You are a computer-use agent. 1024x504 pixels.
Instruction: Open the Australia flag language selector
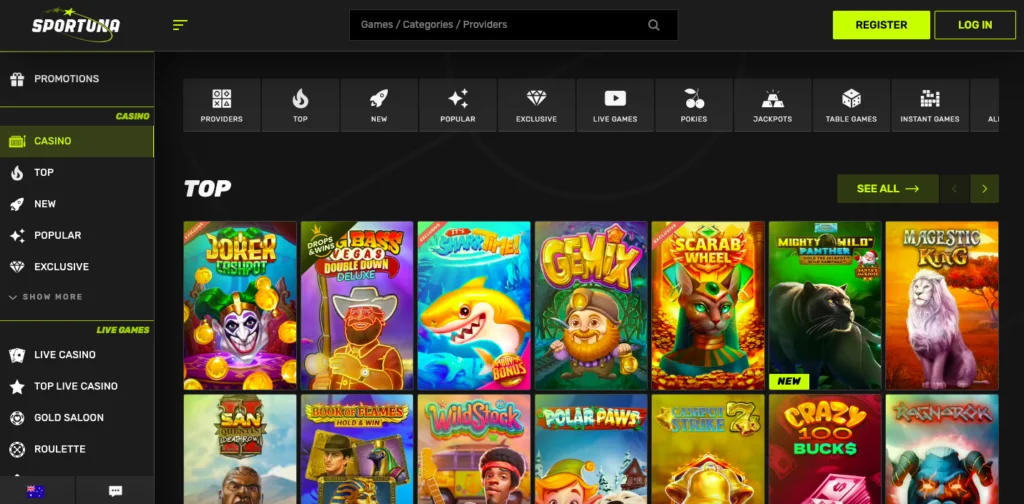pyautogui.click(x=35, y=492)
